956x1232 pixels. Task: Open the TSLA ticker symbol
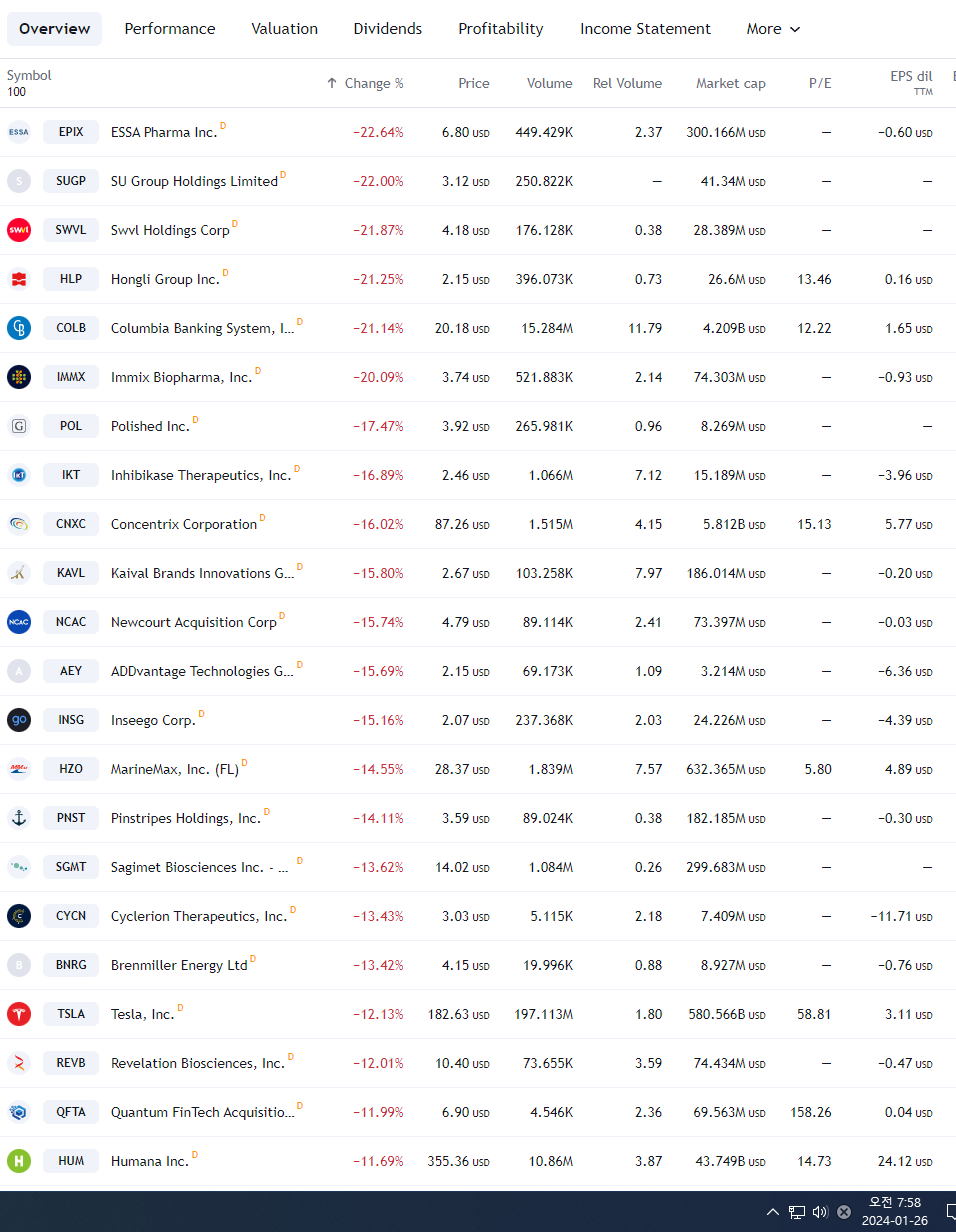point(71,1014)
